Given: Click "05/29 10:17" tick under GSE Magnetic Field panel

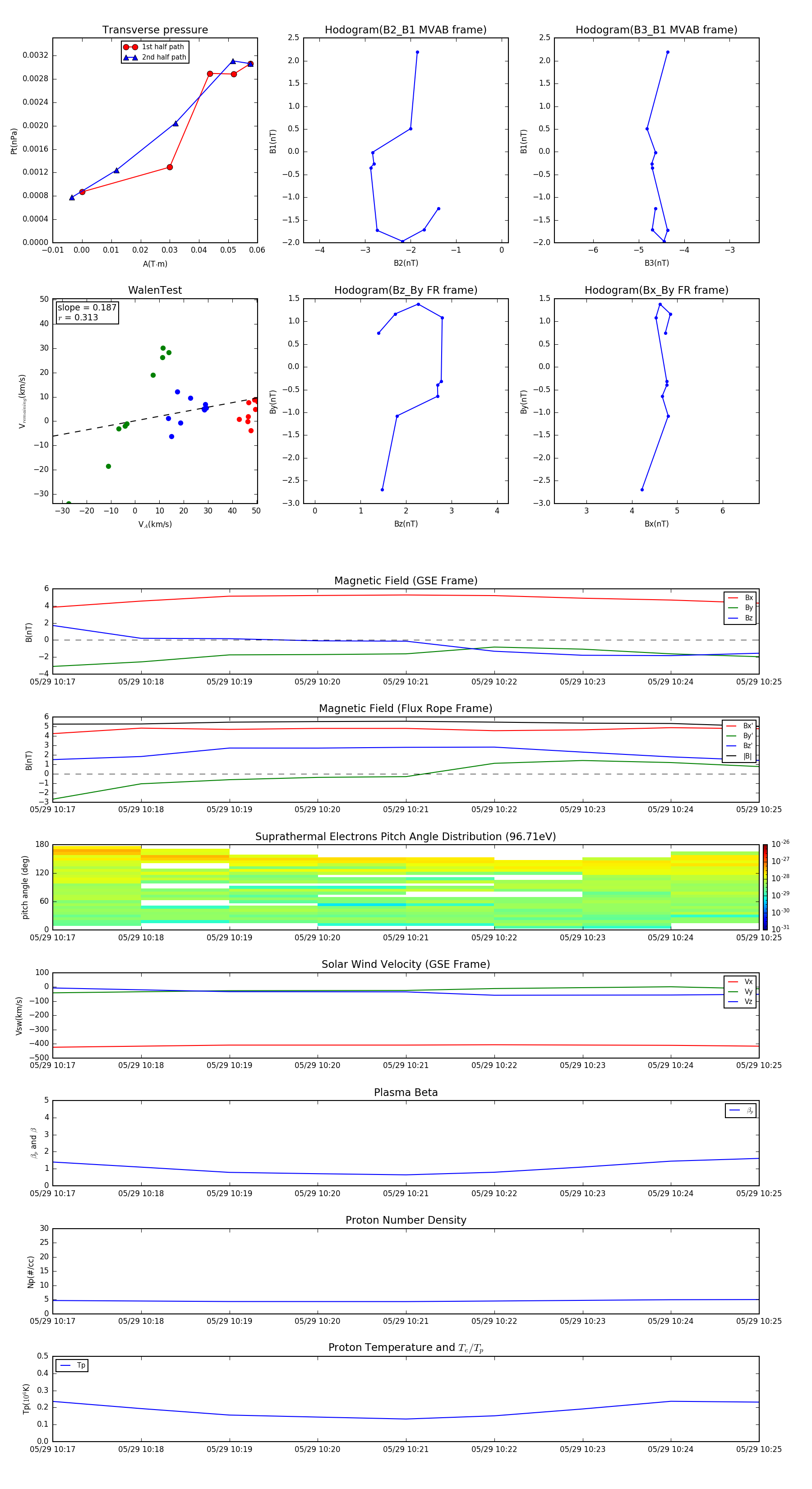Looking at the screenshot, I should 53,681.
